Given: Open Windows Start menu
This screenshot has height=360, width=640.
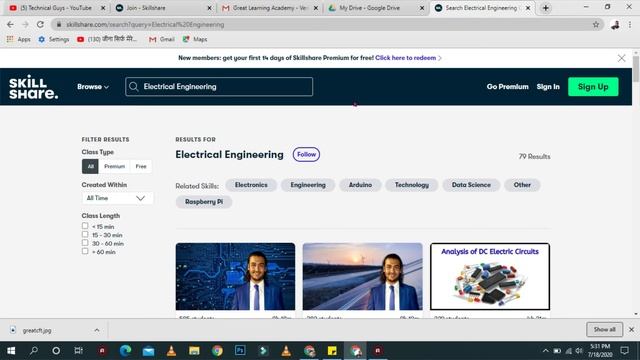Looking at the screenshot, I should [11, 351].
